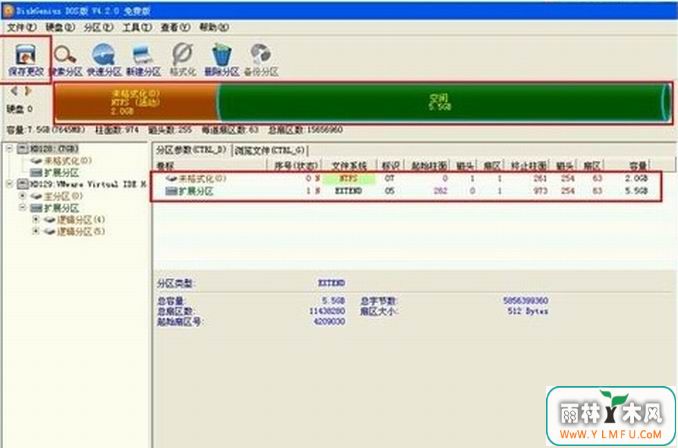
Task: Select the 扩展分区 row in partition table
Action: [x=406, y=191]
